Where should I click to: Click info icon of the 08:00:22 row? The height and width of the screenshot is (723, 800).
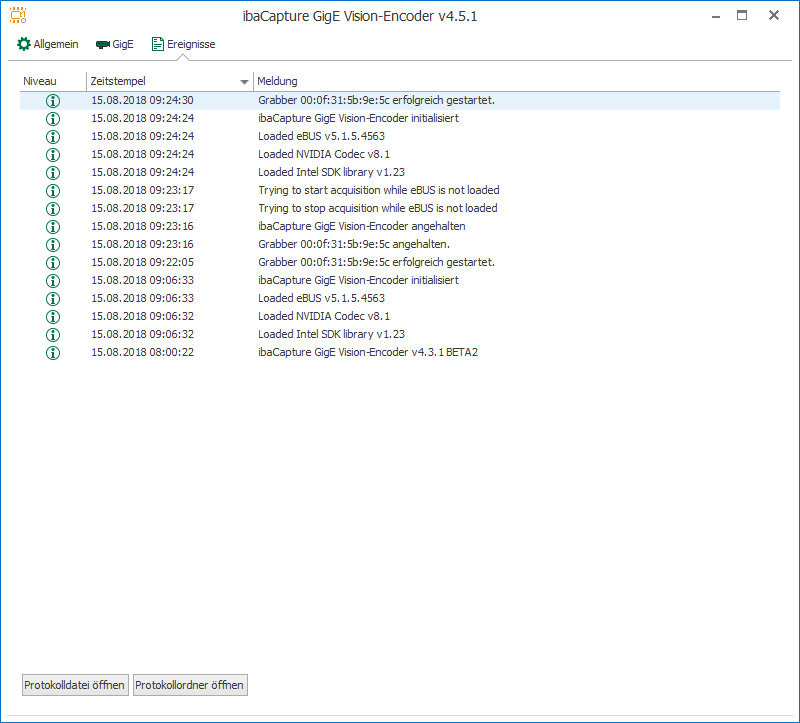pyautogui.click(x=53, y=353)
